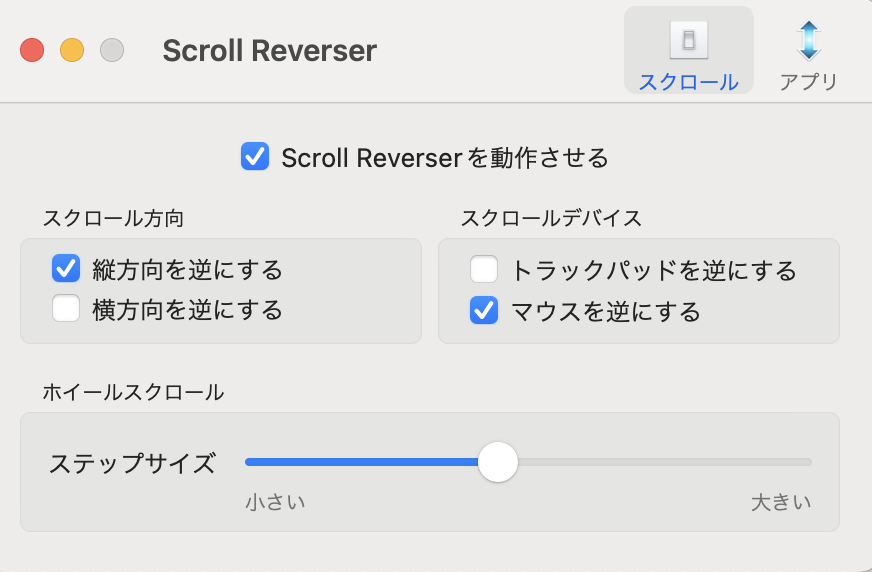Click the Scroll Reverser window title
Screen dimensions: 872x572
[x=269, y=50]
